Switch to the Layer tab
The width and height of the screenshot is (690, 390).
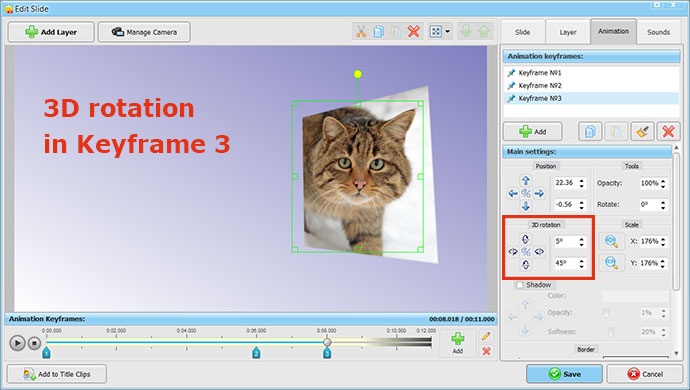tap(568, 32)
